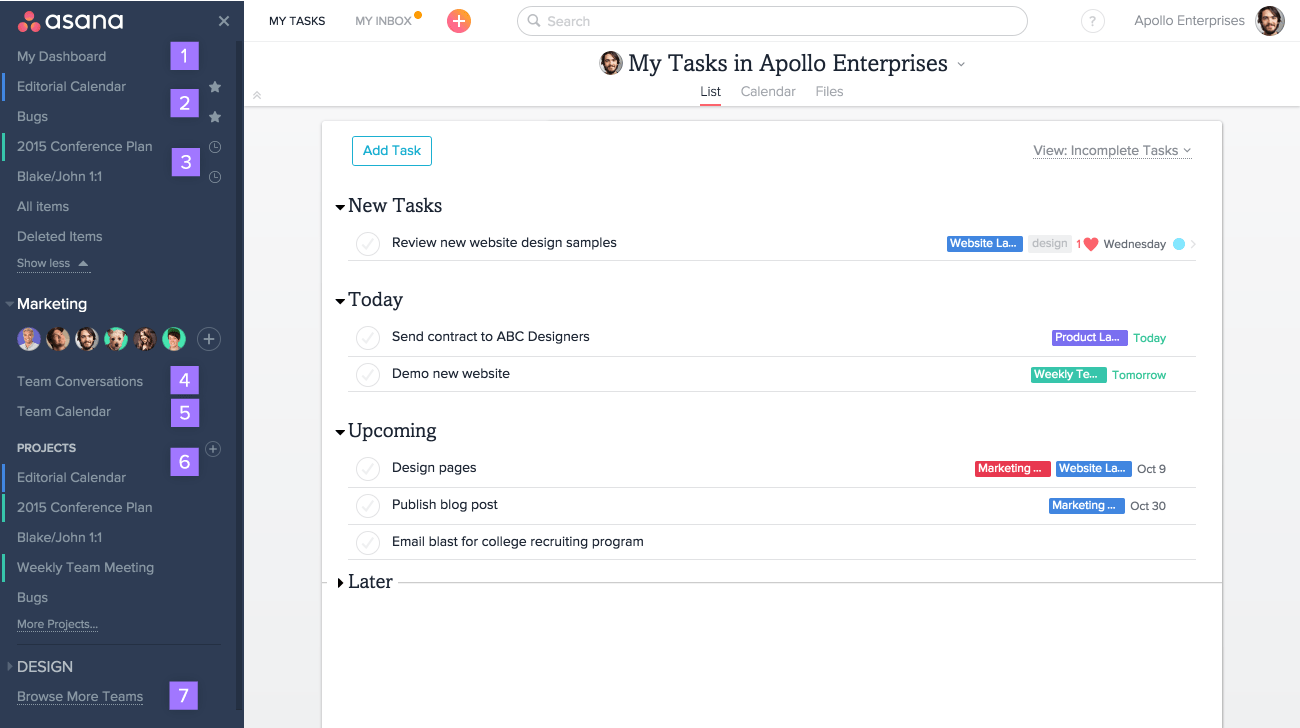Open details arrow for Review new website design samples
Screen dimensions: 1300x728
tap(1193, 244)
